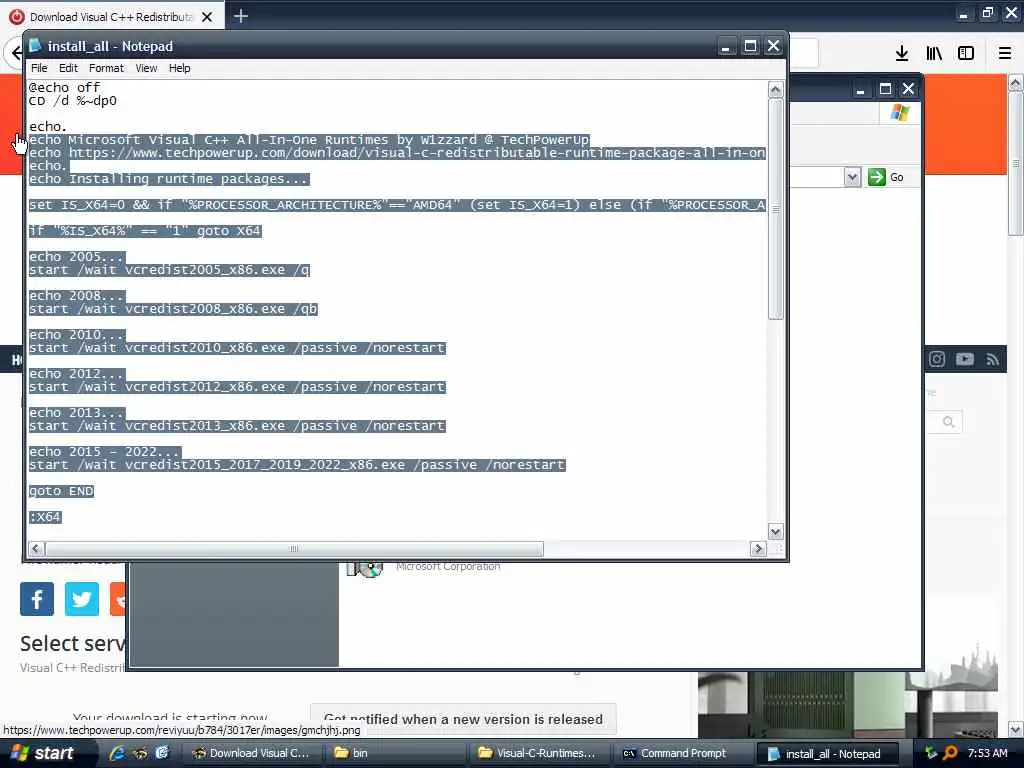
Task: Click the 'echo 2005...' line in Notepad
Action: point(76,257)
